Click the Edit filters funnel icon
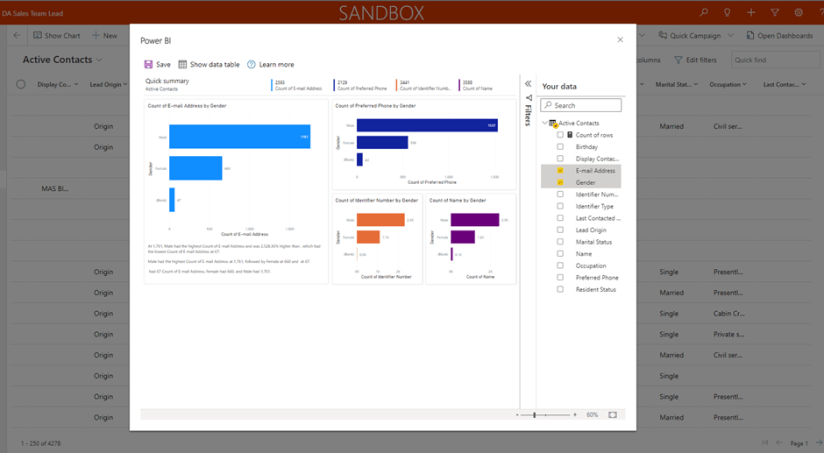 678,60
